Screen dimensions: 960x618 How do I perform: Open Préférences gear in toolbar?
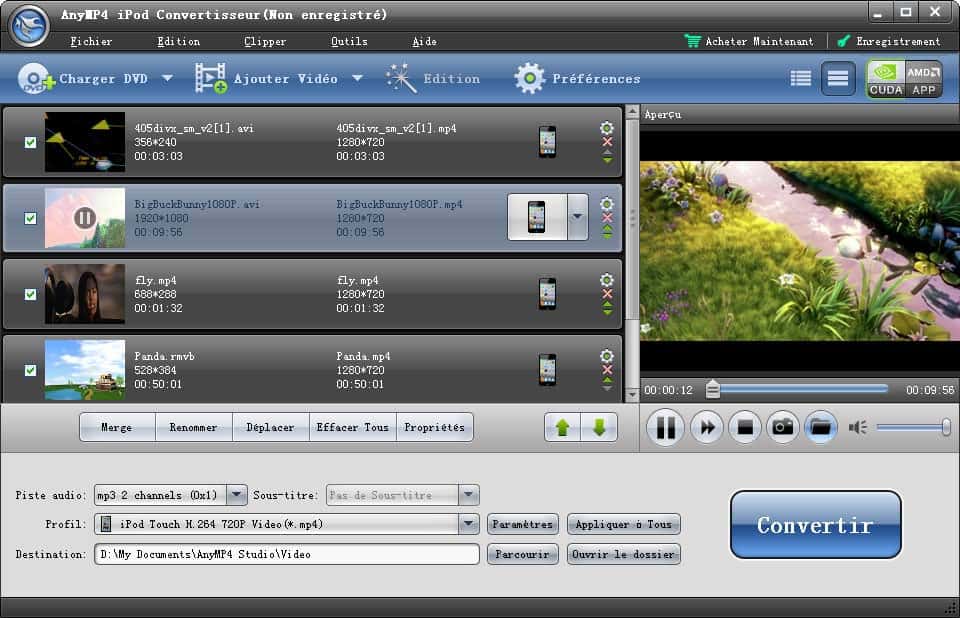pos(530,78)
